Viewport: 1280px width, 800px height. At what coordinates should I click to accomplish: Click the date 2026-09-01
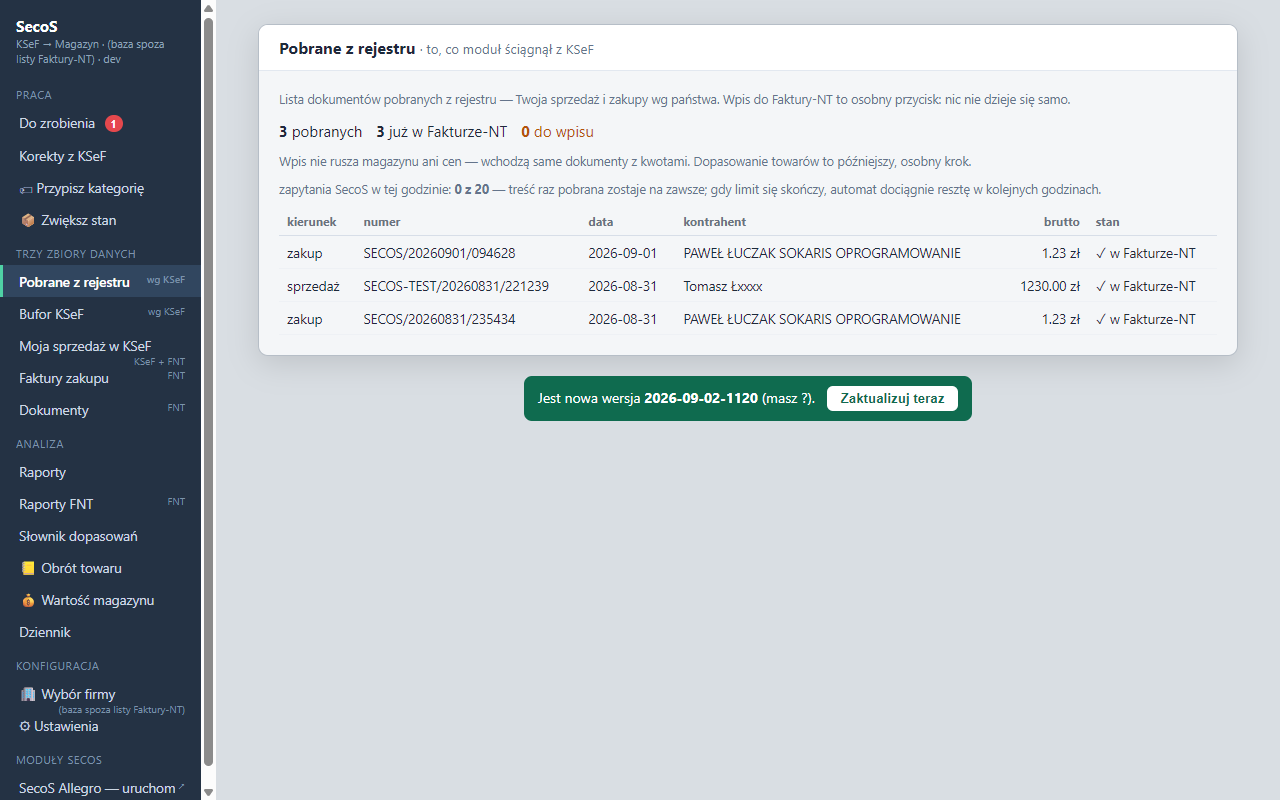coord(622,253)
